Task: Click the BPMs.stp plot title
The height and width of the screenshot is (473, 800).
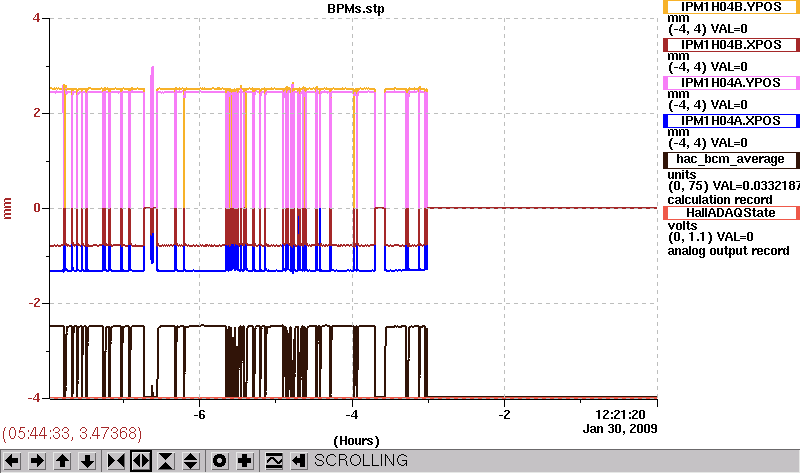Action: (x=356, y=9)
